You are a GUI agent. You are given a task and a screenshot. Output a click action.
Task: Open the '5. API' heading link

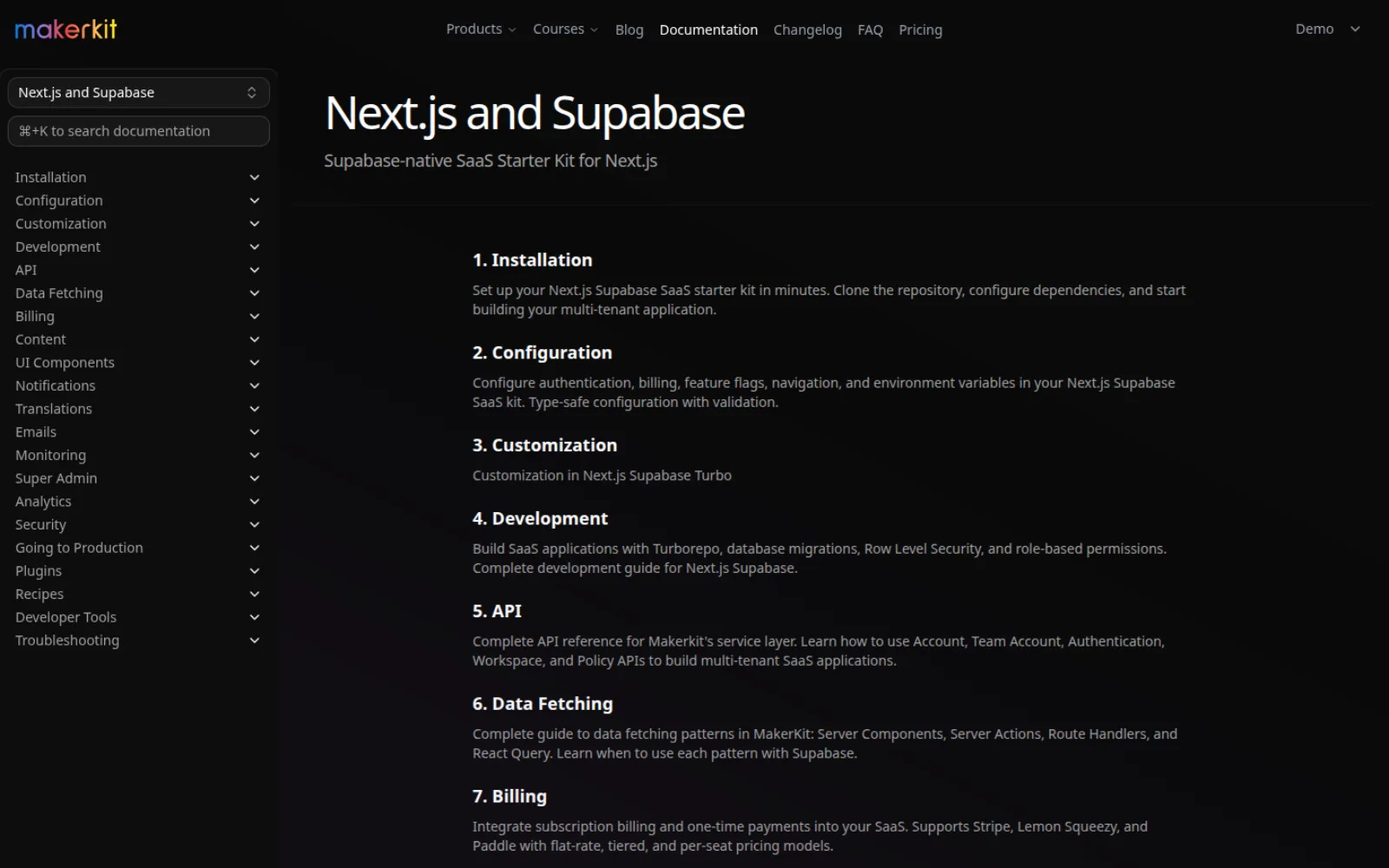click(497, 611)
